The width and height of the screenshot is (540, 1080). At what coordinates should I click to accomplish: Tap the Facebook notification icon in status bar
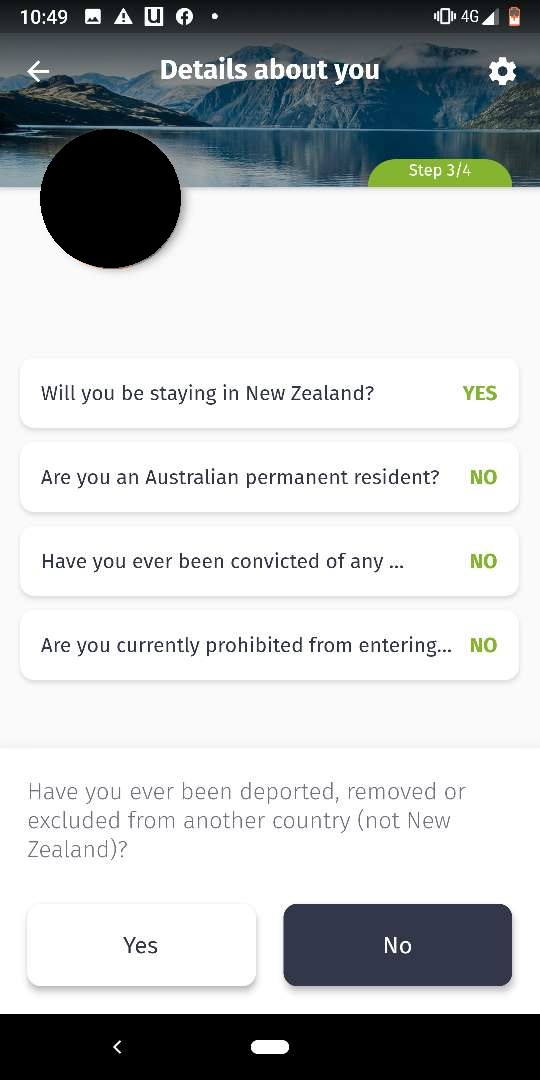click(184, 17)
